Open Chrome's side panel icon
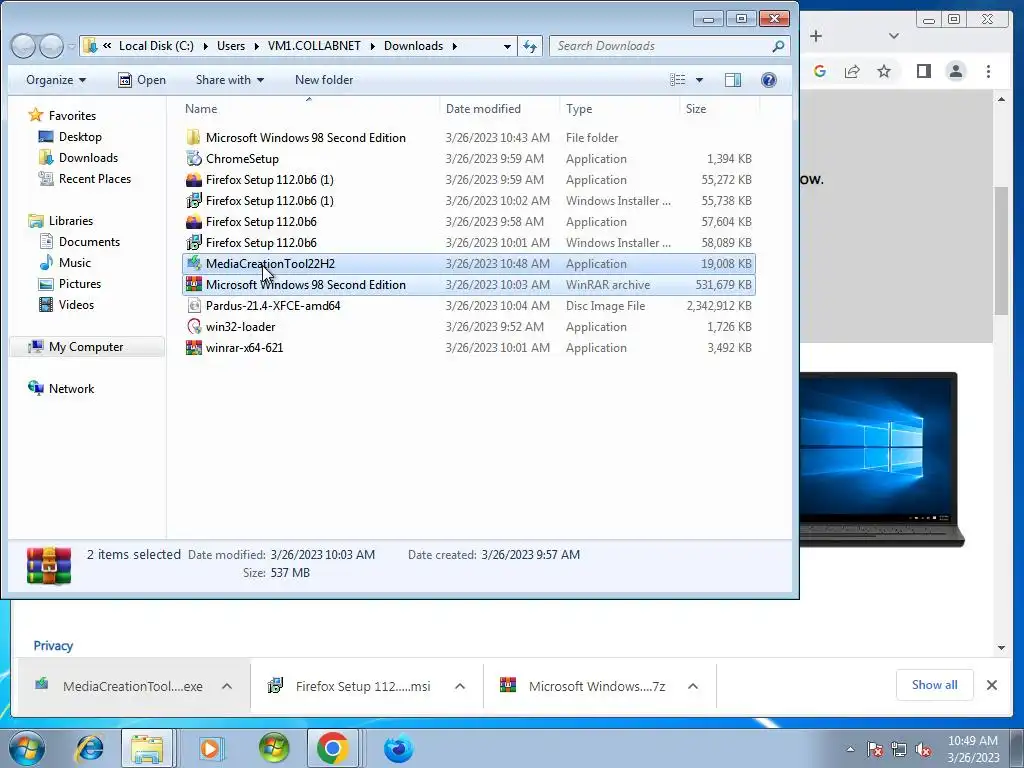1024x768 pixels. click(923, 71)
